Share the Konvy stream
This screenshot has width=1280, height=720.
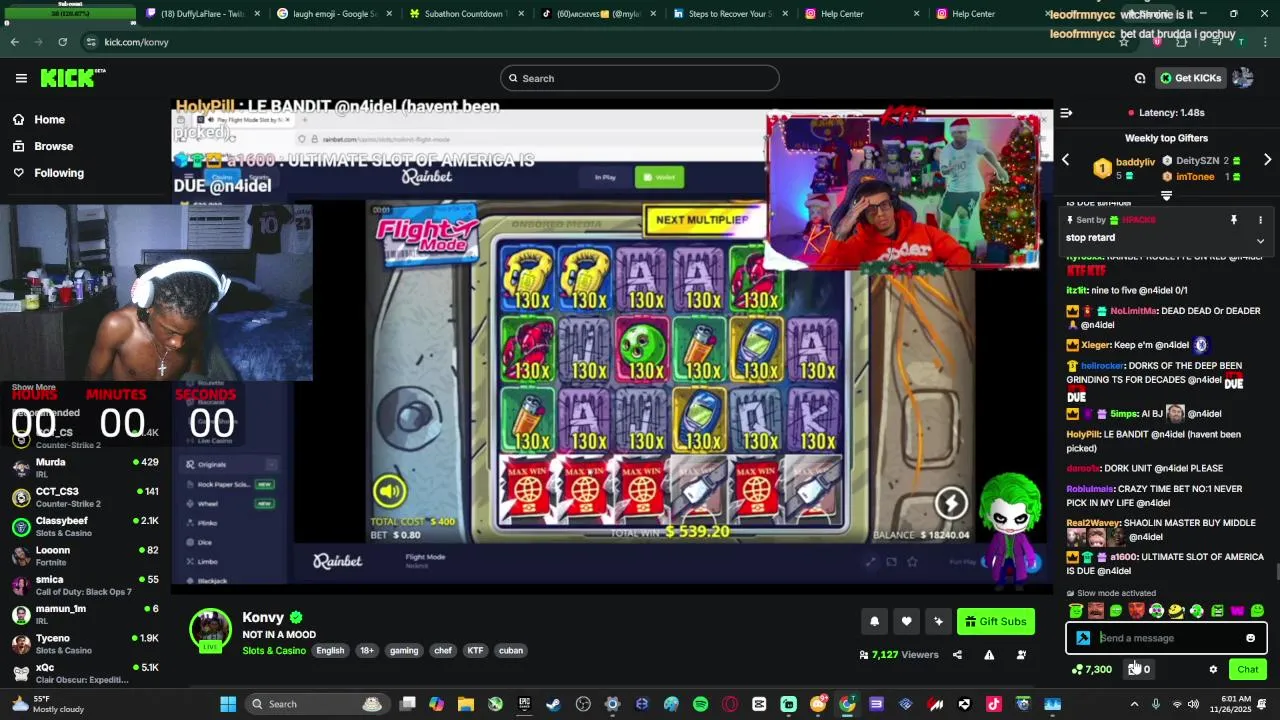[x=957, y=655]
